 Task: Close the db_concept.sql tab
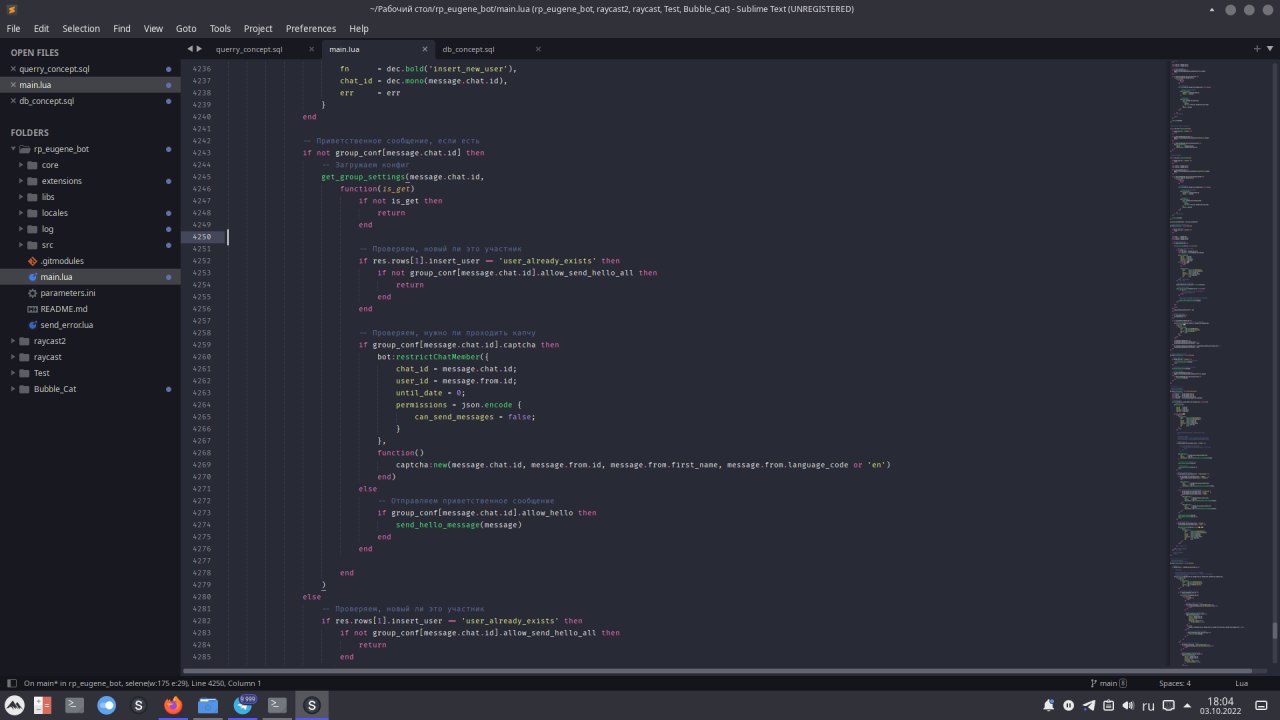(538, 49)
